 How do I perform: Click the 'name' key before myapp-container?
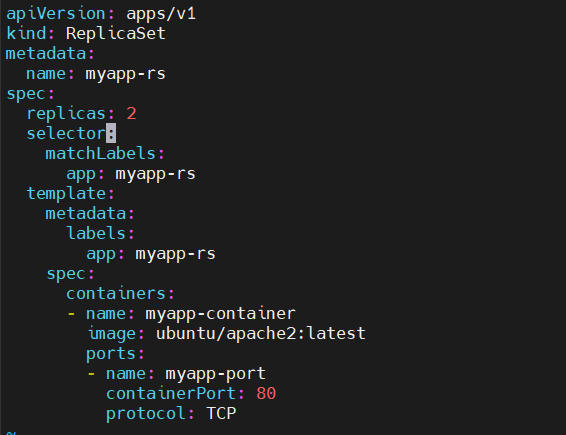tap(106, 314)
